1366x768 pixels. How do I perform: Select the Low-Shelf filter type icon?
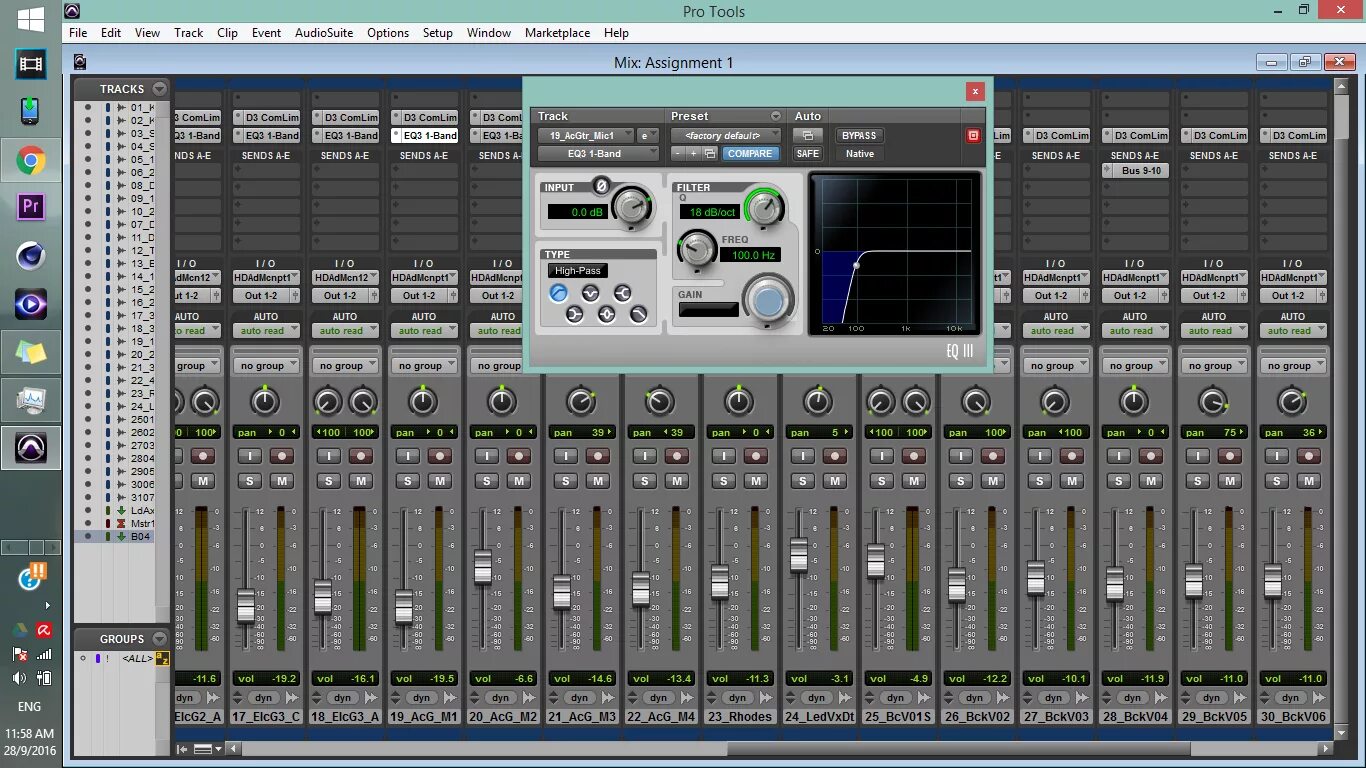tap(574, 315)
